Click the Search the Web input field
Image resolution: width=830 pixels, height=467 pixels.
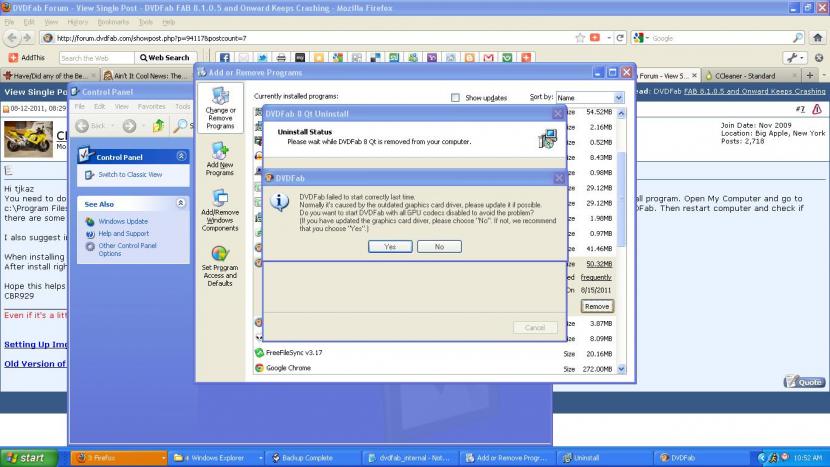(97, 58)
